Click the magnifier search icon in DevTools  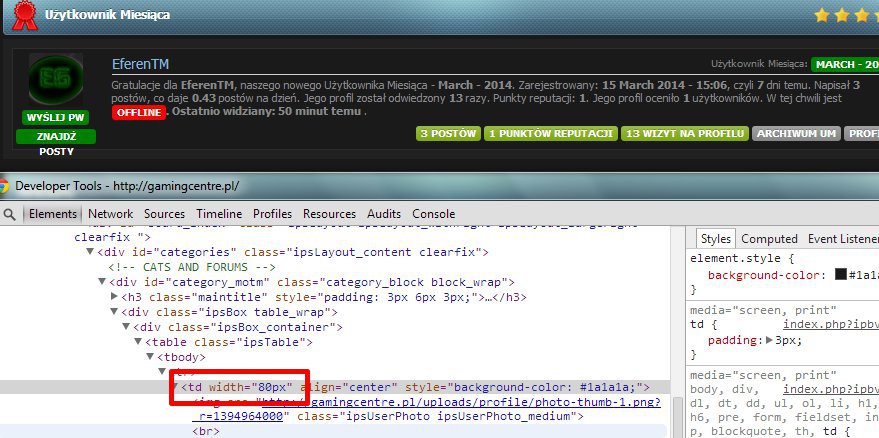(x=9, y=214)
